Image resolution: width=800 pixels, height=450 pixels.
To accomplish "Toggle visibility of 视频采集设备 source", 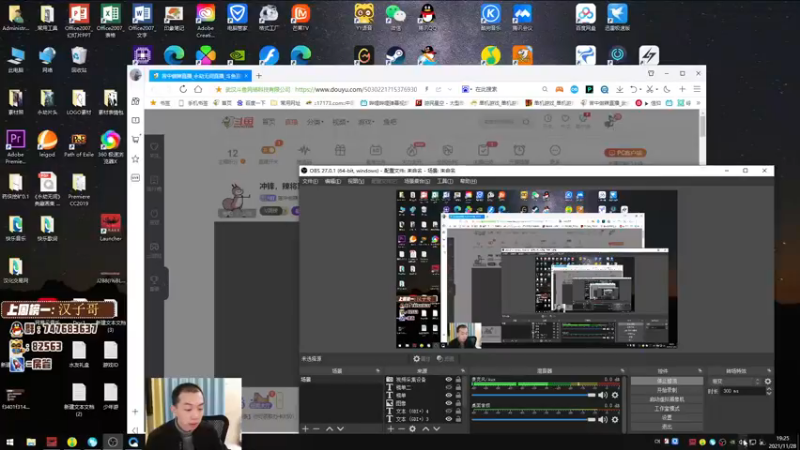I will (x=448, y=380).
